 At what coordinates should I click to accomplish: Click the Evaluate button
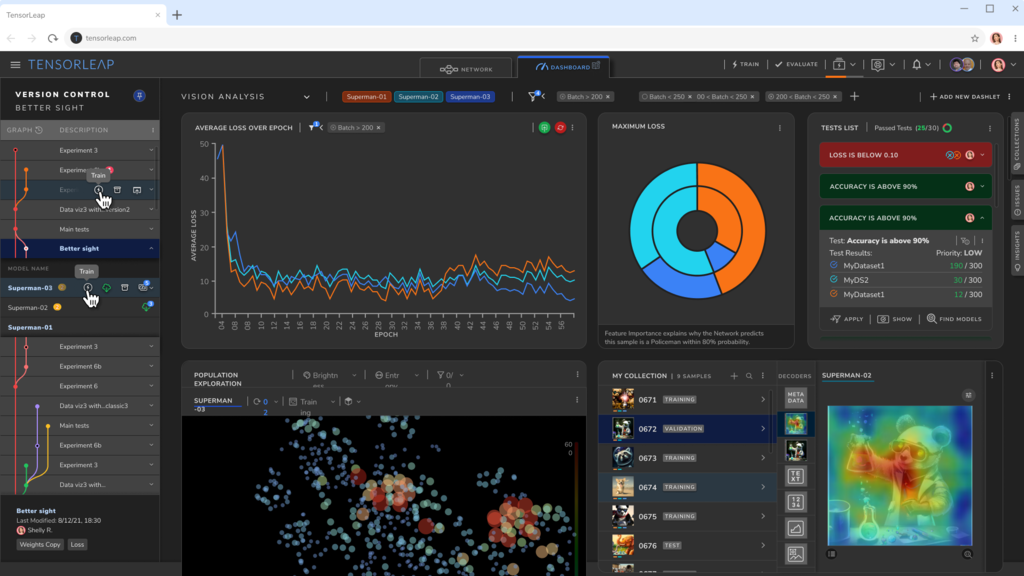pyautogui.click(x=796, y=65)
